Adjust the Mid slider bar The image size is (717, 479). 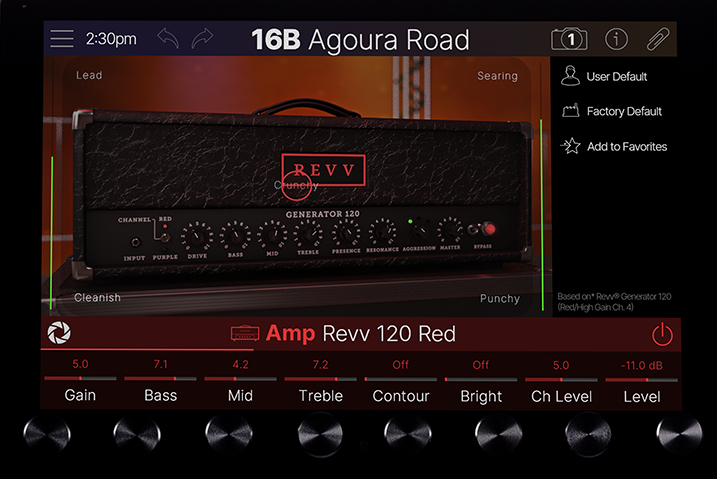tap(241, 379)
